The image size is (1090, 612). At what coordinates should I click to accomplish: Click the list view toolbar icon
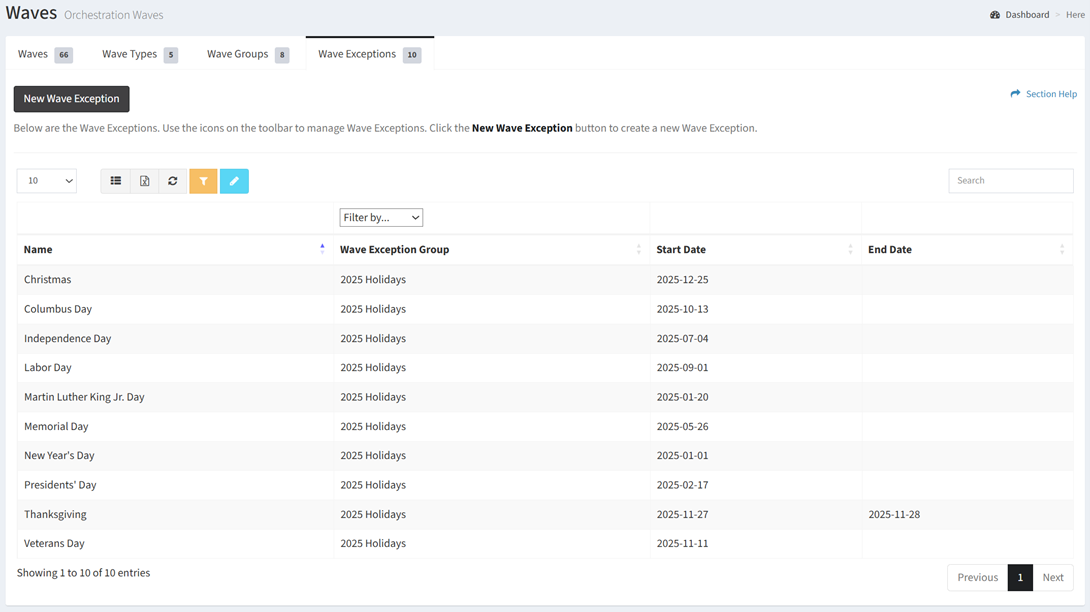click(116, 181)
